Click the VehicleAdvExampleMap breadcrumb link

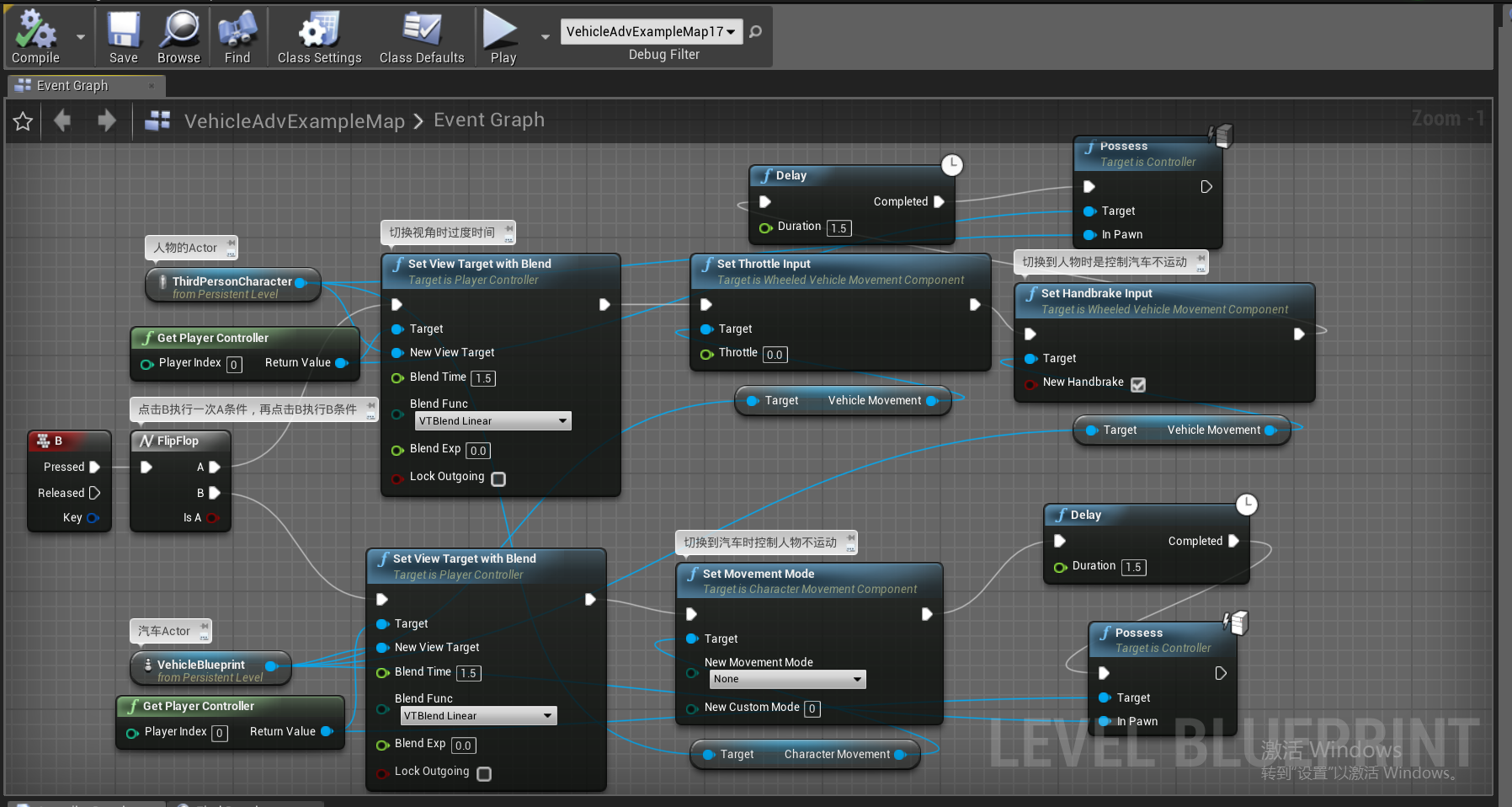[x=294, y=120]
